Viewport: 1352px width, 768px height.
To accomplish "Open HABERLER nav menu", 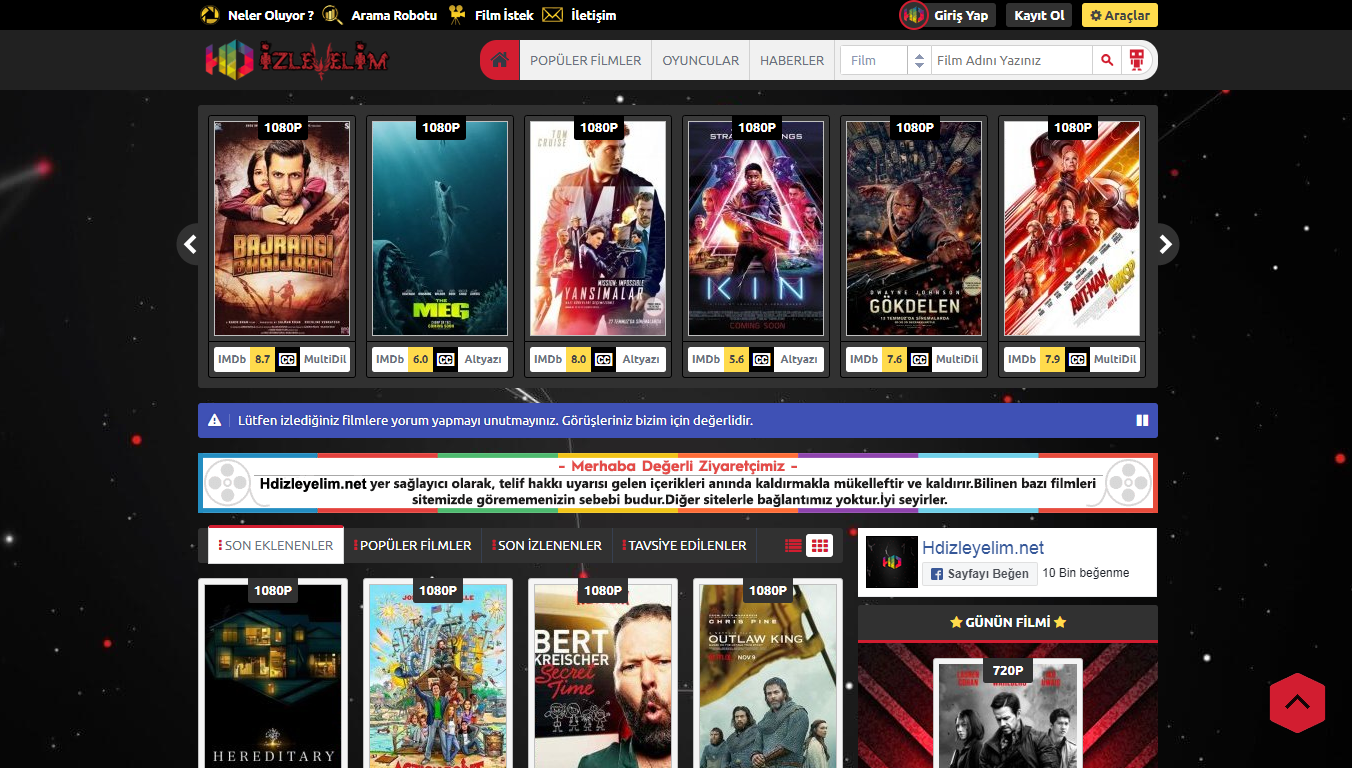I will [x=792, y=60].
